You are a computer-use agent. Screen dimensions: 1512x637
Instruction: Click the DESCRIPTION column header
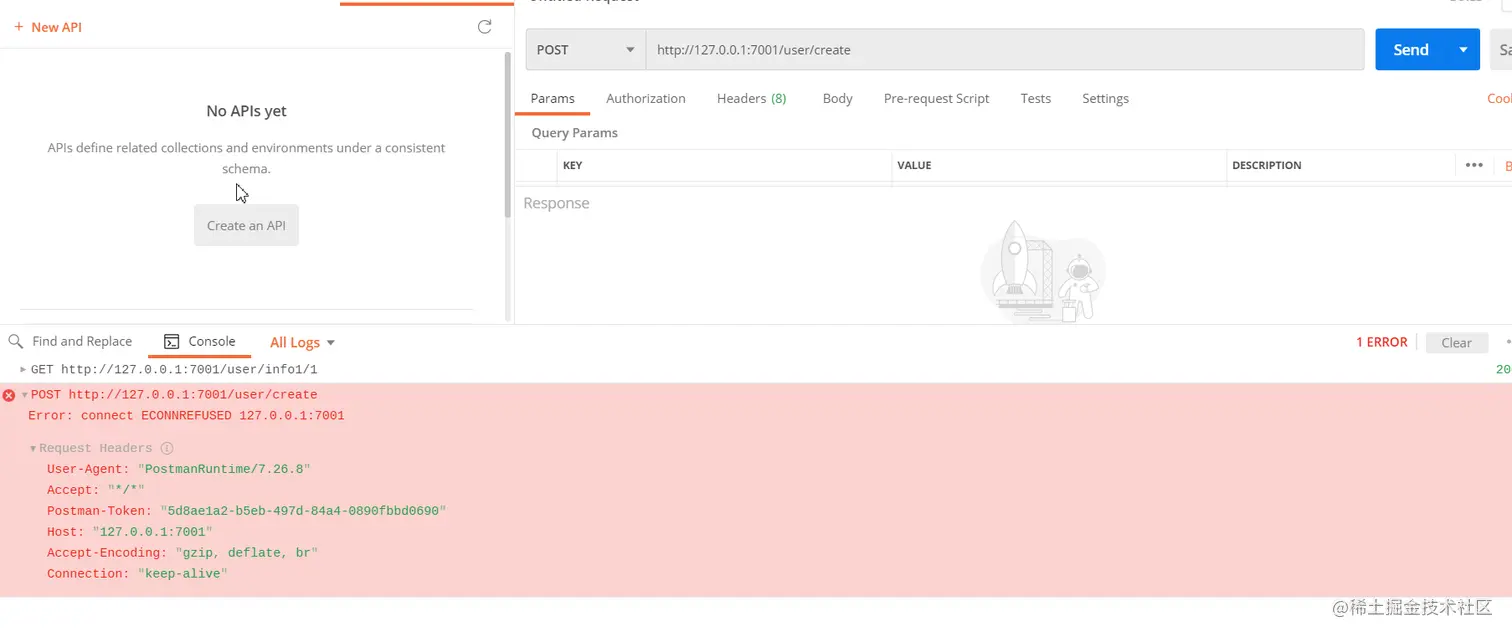tap(1267, 165)
